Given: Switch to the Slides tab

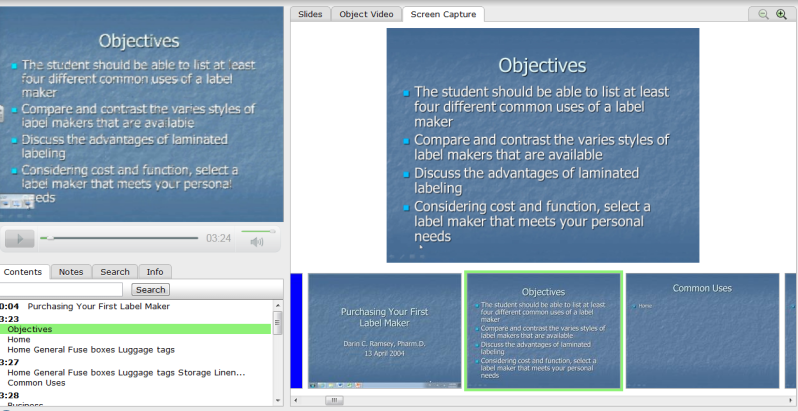Looking at the screenshot, I should coord(310,14).
